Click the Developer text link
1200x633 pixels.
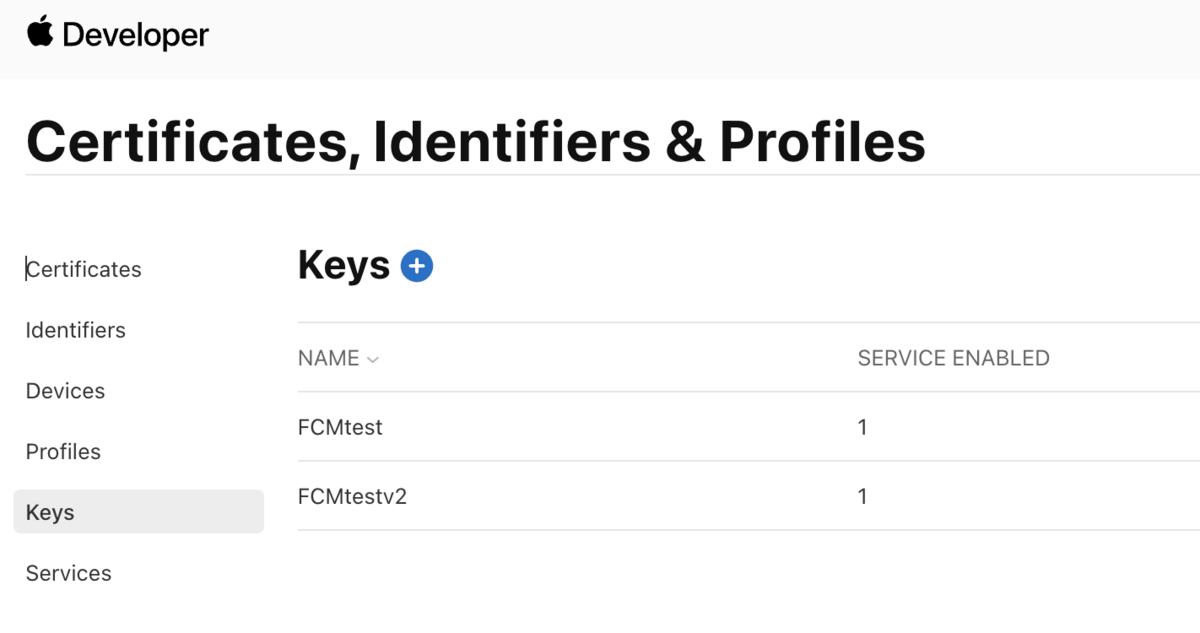[x=136, y=36]
